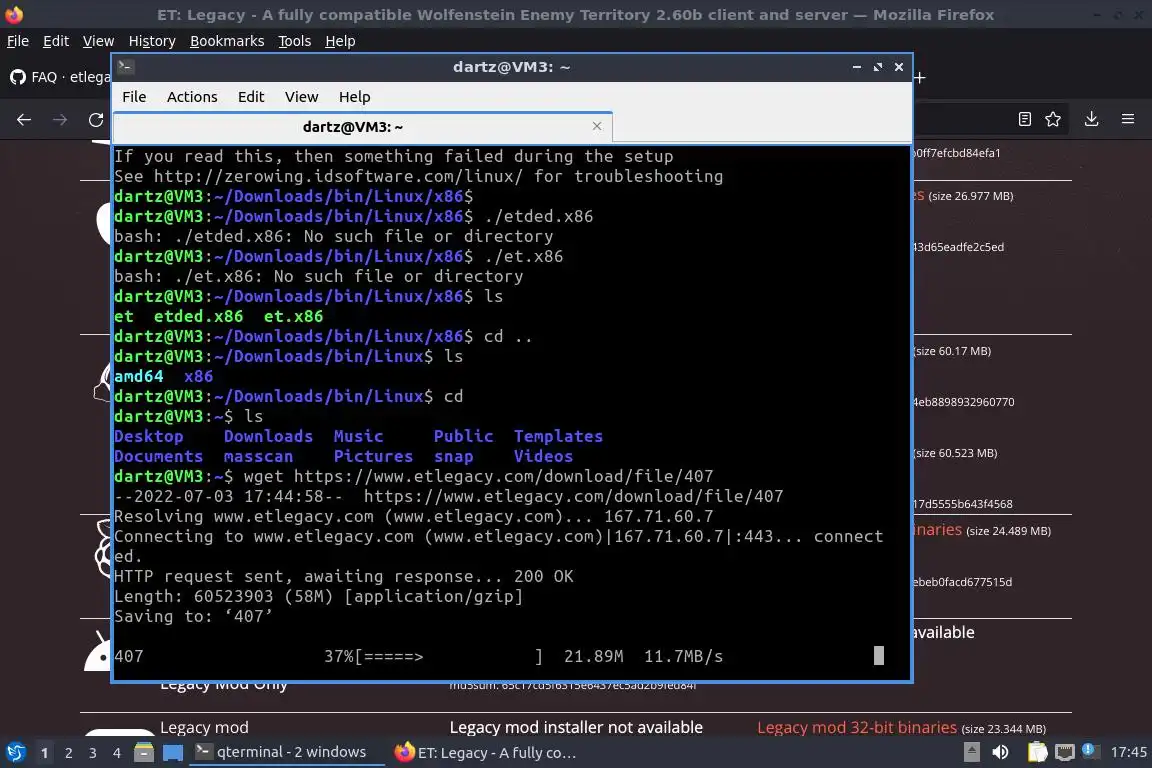The height and width of the screenshot is (768, 1152).
Task: Click 'amd64' directory name in terminal
Action: pos(139,376)
